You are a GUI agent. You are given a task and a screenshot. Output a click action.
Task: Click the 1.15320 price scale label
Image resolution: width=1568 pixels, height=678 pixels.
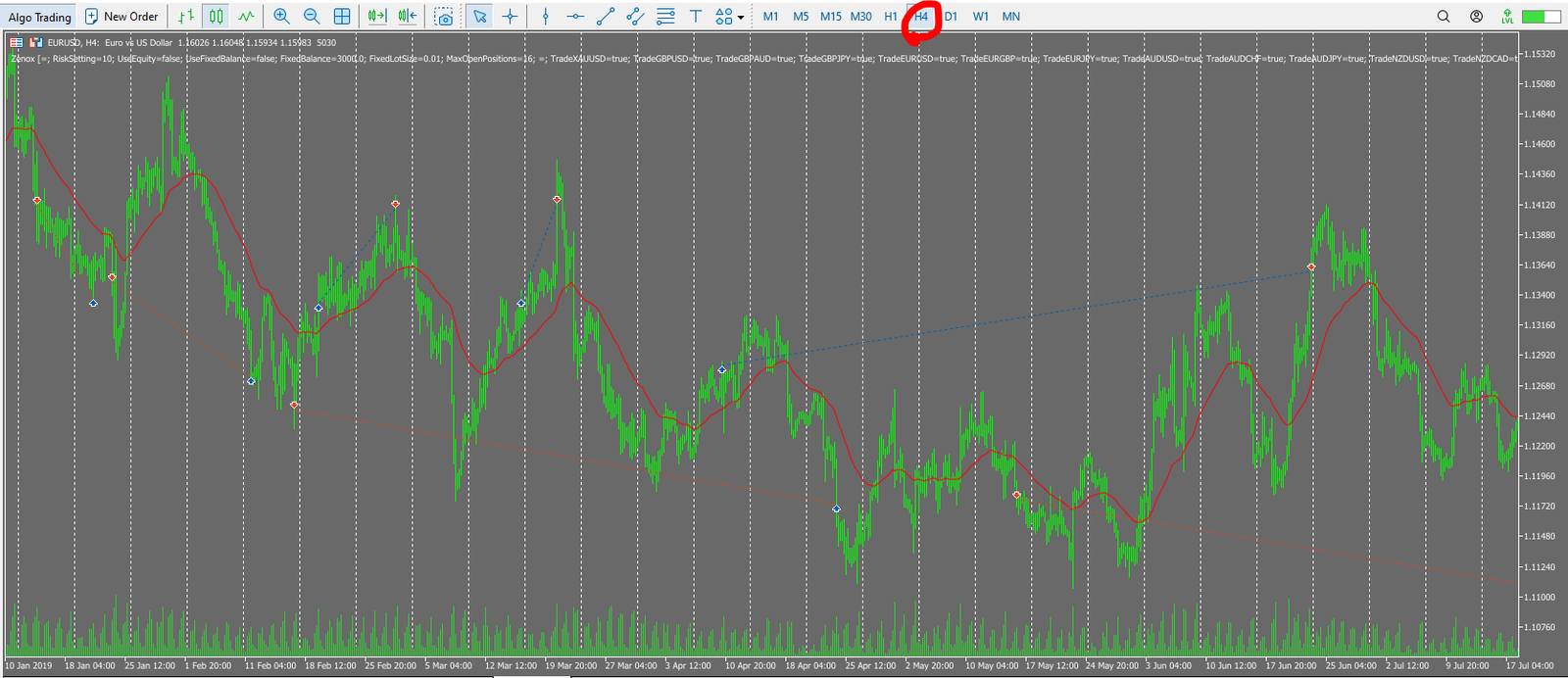[x=1540, y=54]
